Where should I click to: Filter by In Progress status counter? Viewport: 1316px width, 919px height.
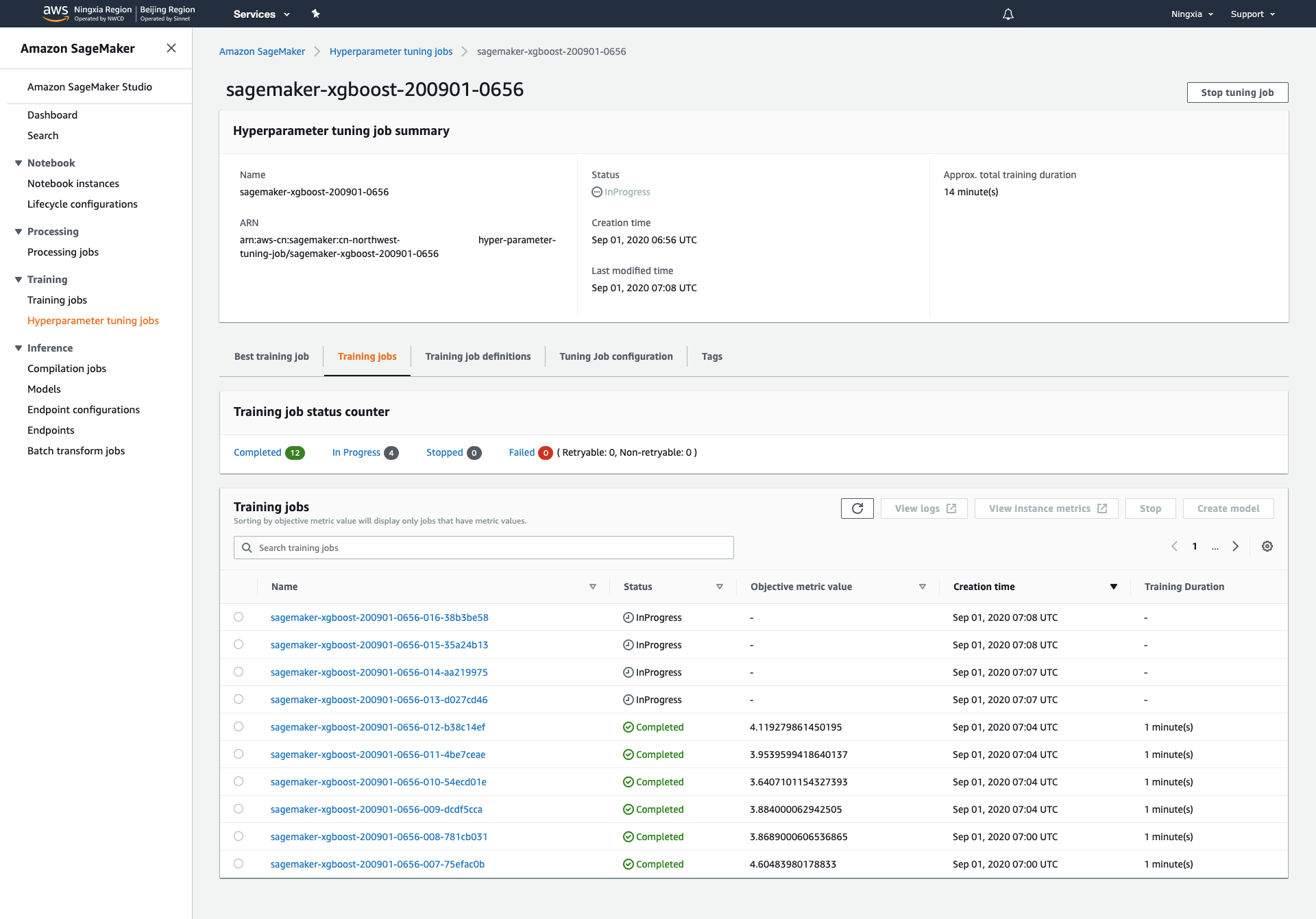pyautogui.click(x=365, y=452)
